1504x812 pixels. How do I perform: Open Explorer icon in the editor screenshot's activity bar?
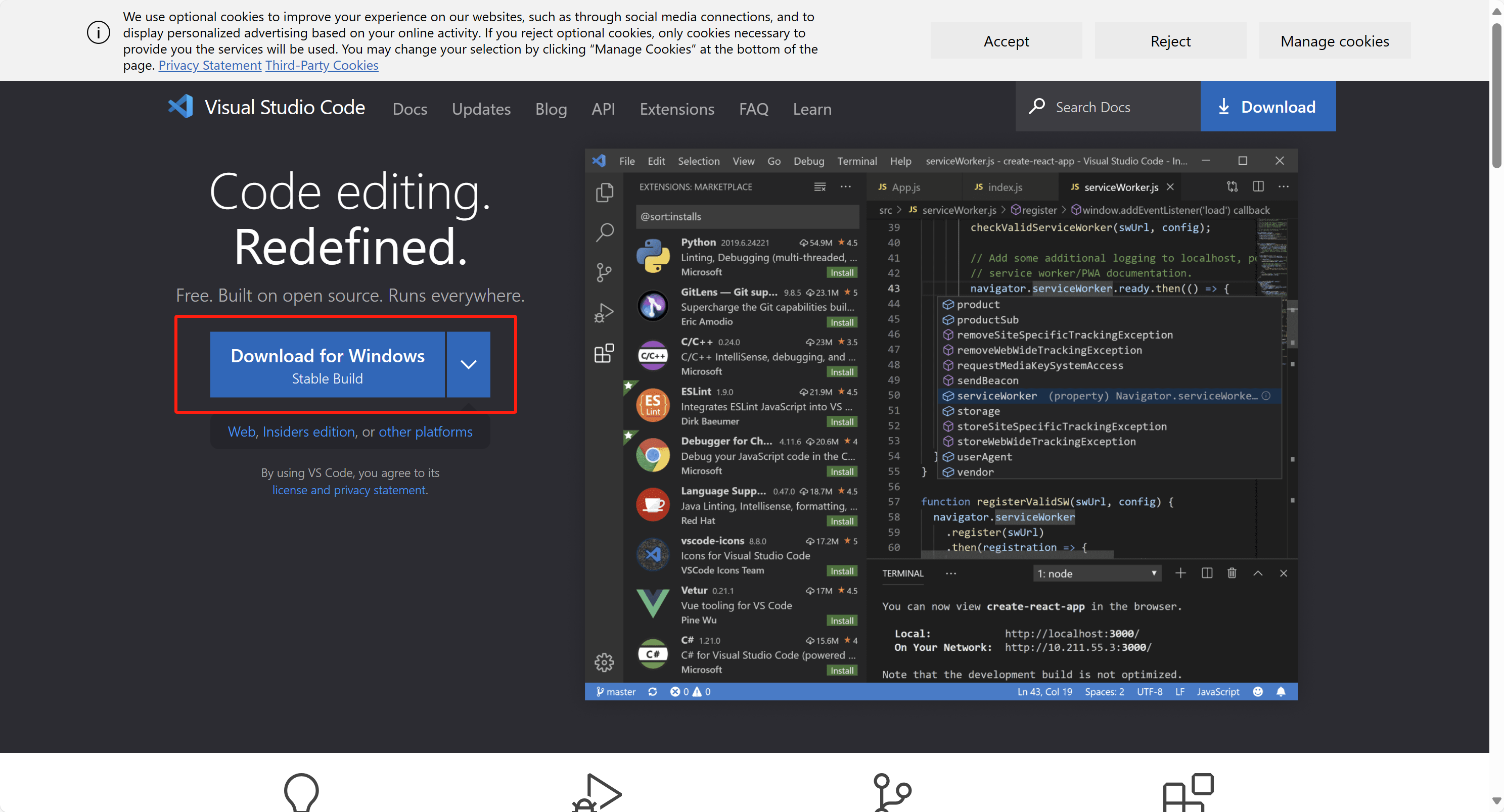(x=604, y=193)
